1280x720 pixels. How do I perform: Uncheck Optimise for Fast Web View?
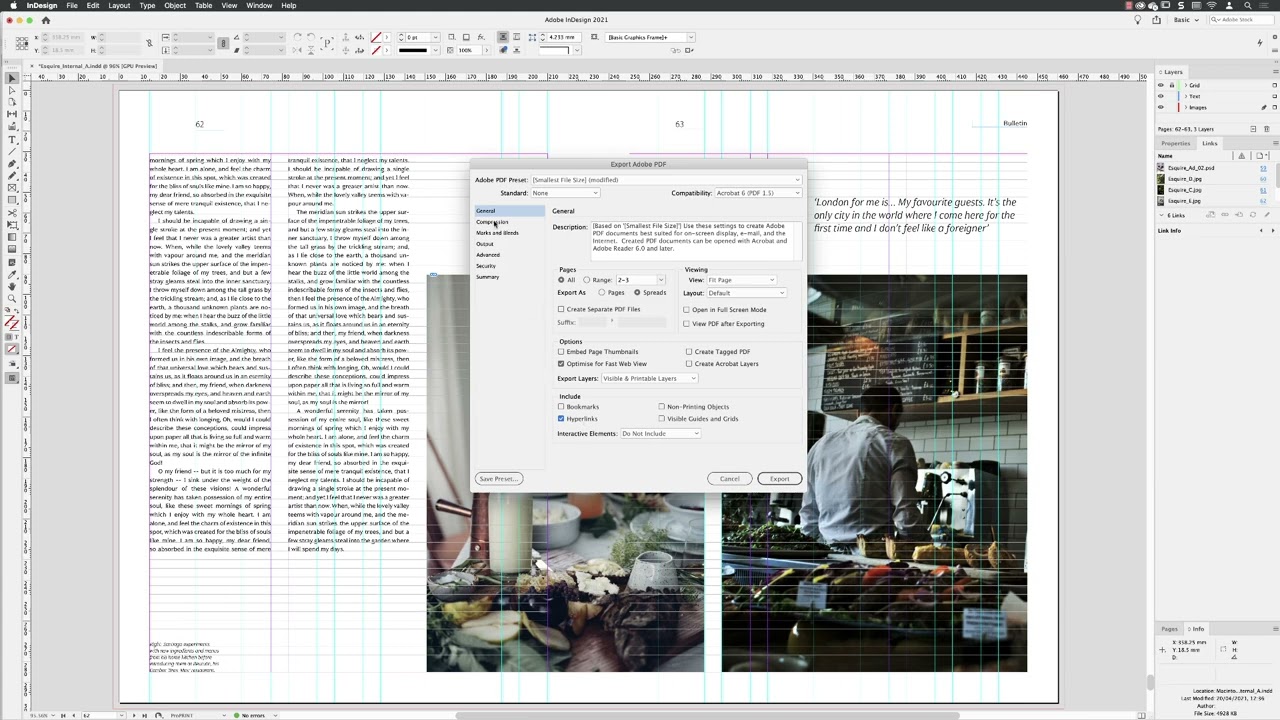click(561, 364)
